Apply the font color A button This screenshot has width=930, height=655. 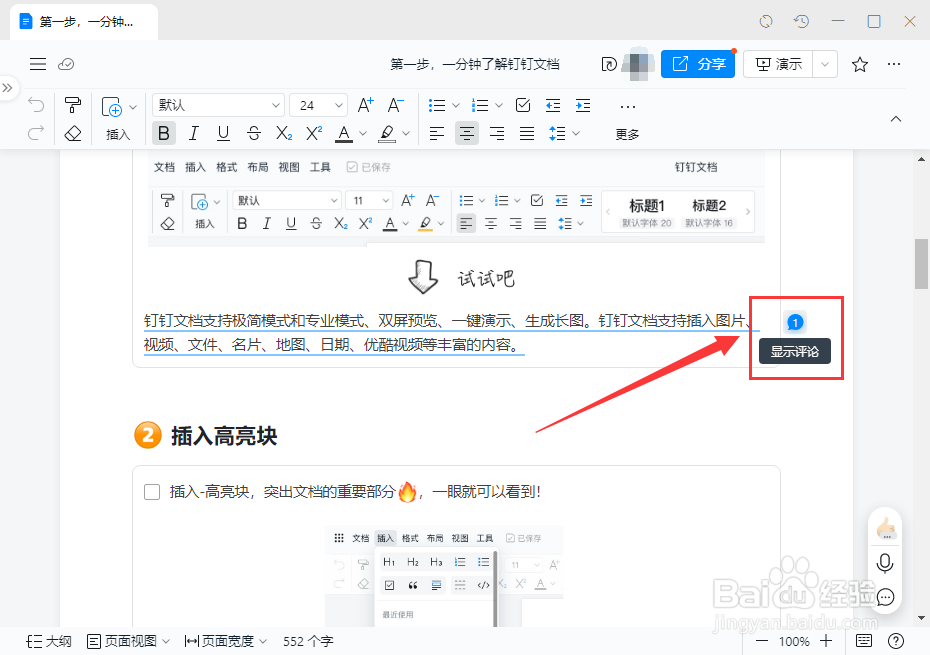pos(344,134)
